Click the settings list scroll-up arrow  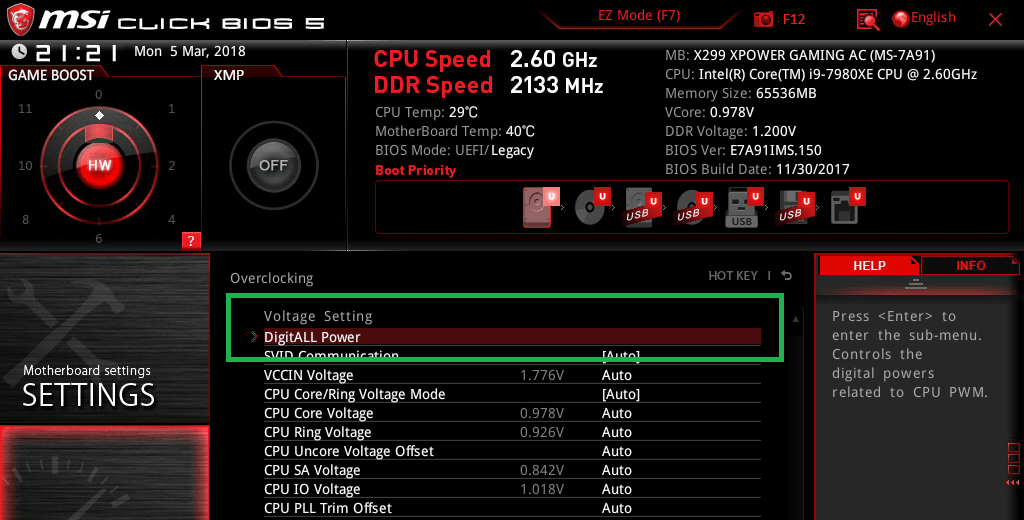point(795,319)
